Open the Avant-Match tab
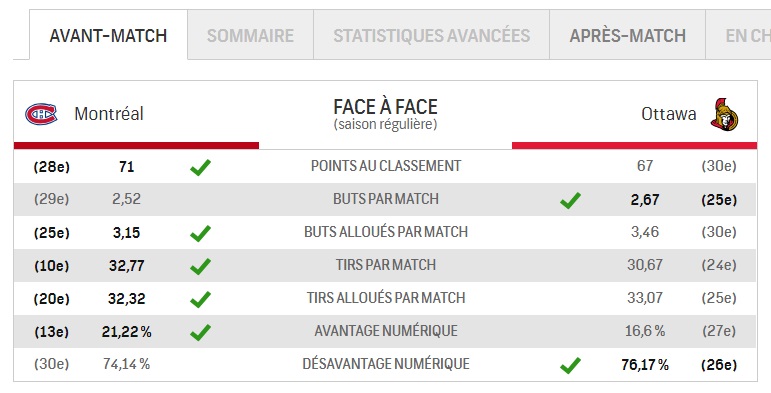Viewport: 771px width, 393px height. [x=108, y=35]
